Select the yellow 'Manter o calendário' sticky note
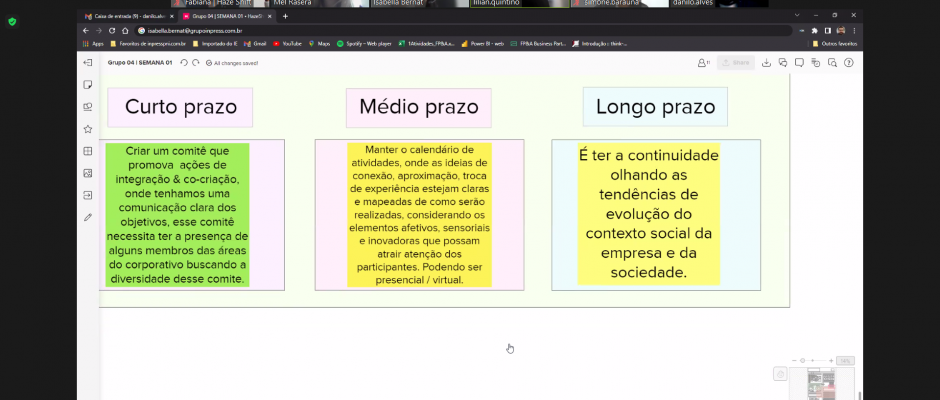Screen dimensions: 940x400 click(420, 215)
